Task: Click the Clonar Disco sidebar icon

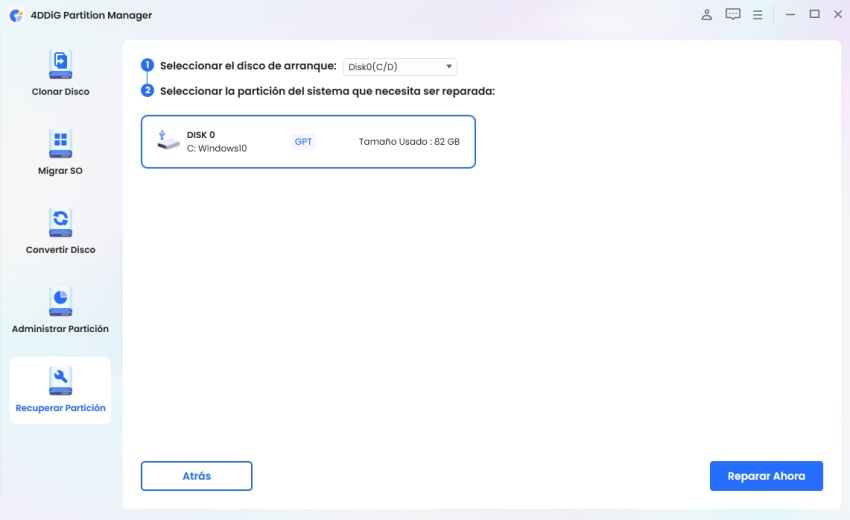Action: click(x=60, y=65)
